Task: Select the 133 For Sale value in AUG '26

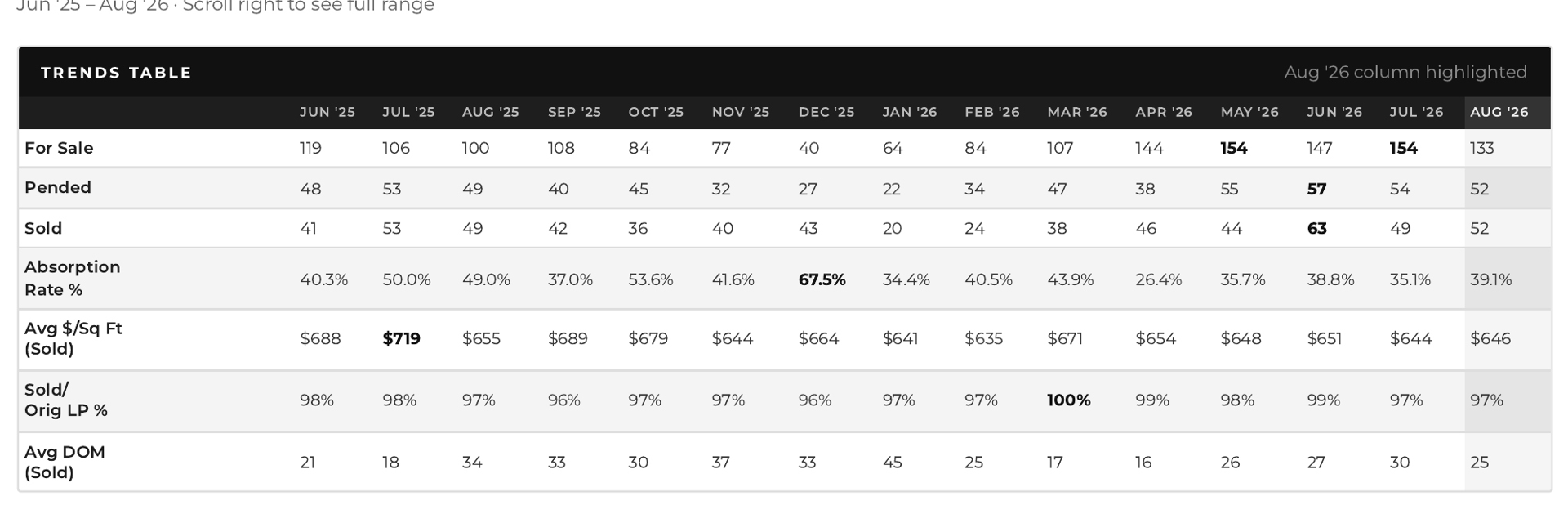Action: tap(1481, 148)
